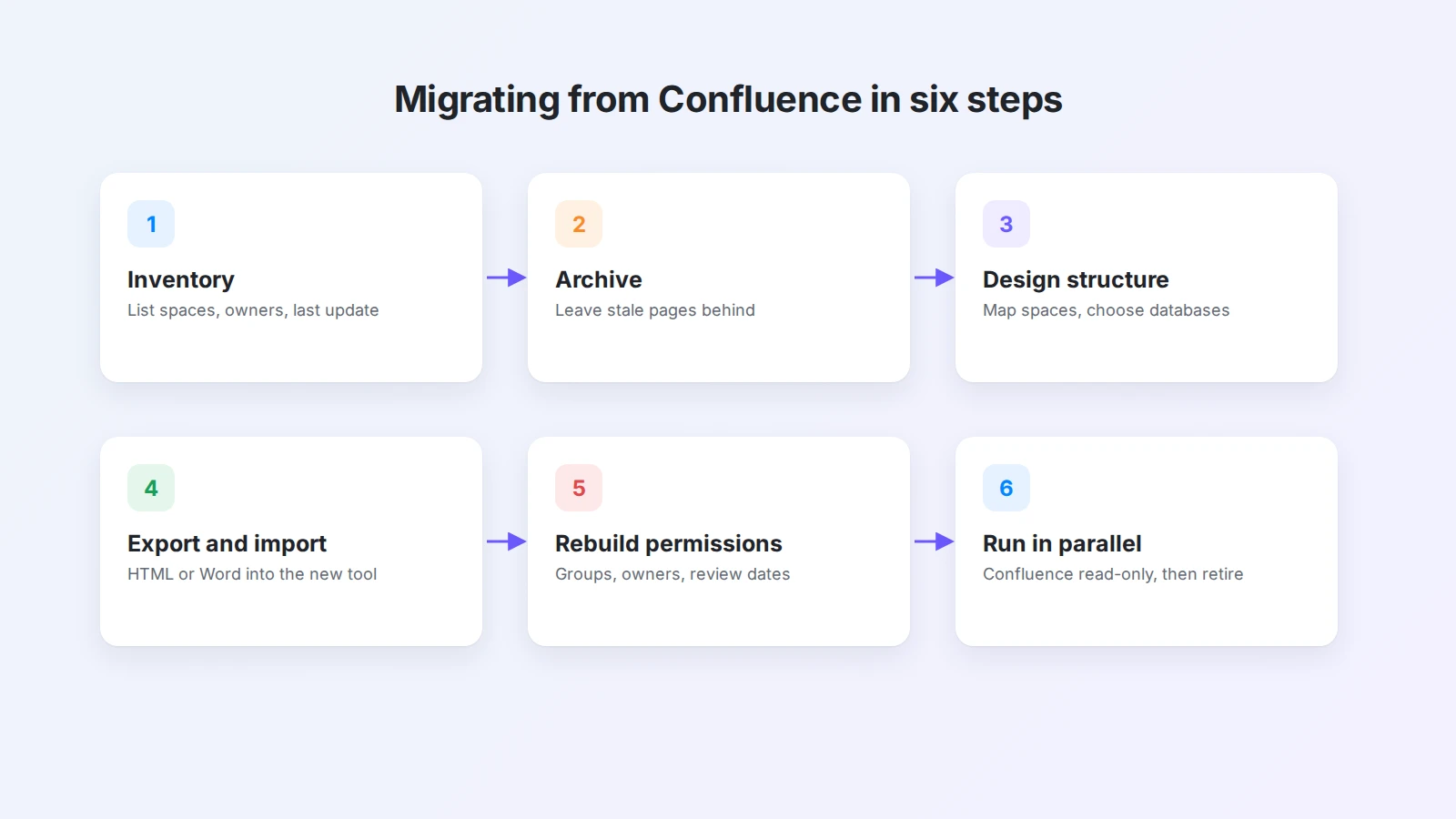Click the 'Rebuild permissions' heading
The width and height of the screenshot is (1456, 819).
pos(669,543)
